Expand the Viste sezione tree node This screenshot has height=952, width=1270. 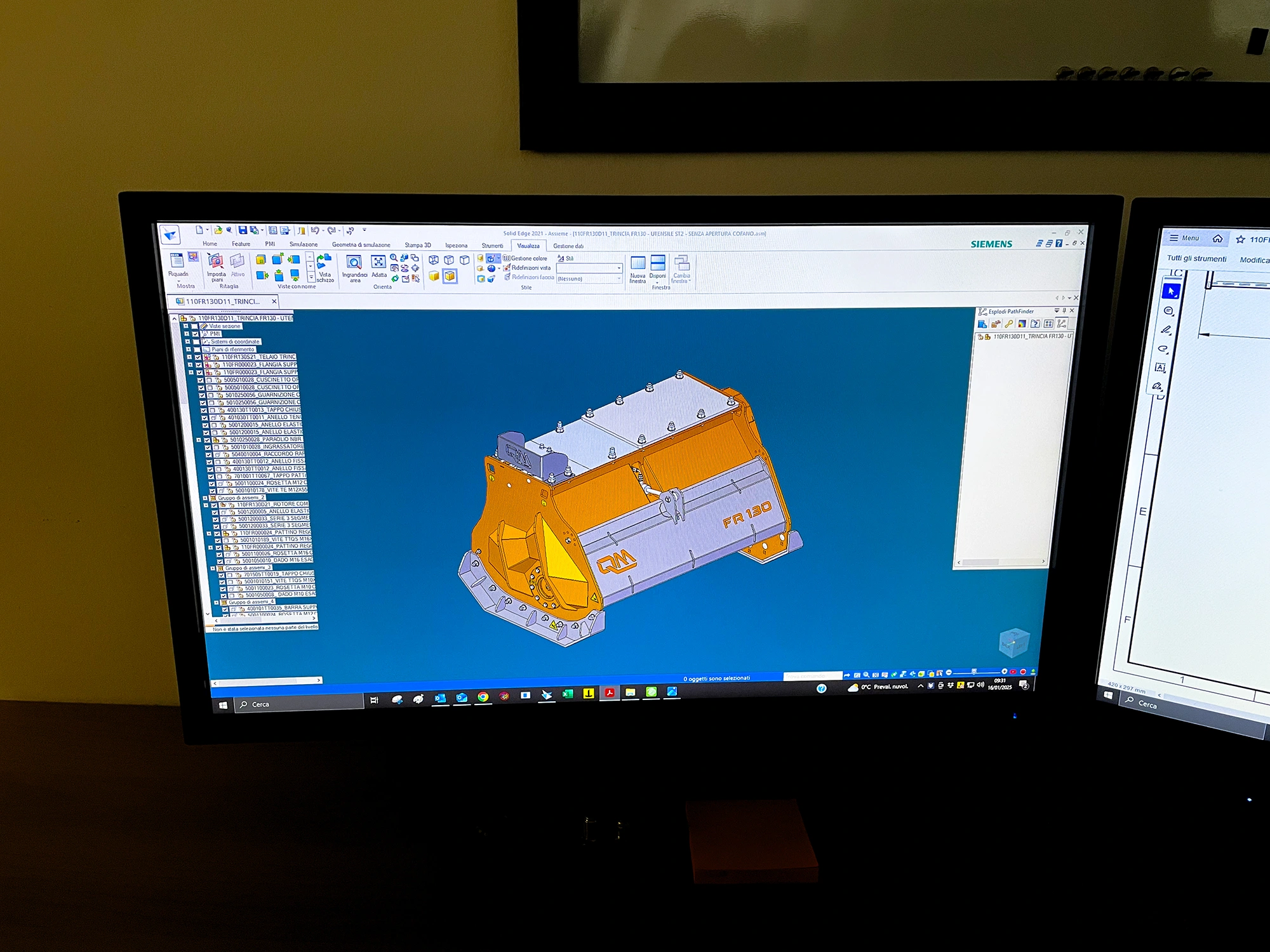185,326
